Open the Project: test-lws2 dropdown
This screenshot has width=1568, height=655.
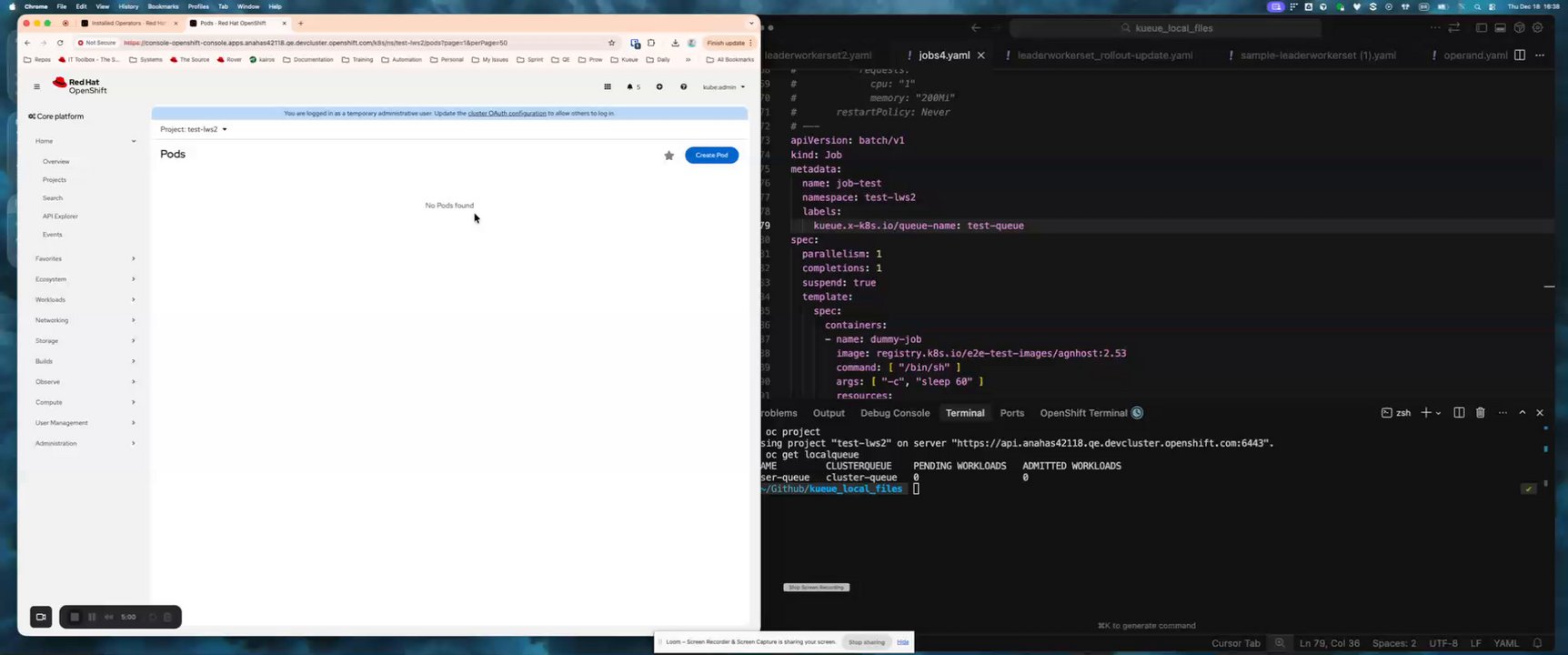[x=194, y=129]
